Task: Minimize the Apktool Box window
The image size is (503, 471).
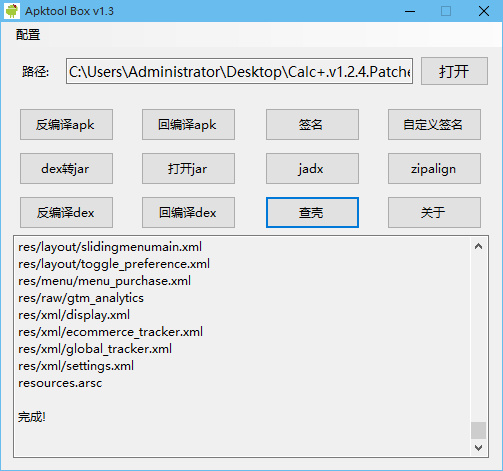Action: point(410,11)
